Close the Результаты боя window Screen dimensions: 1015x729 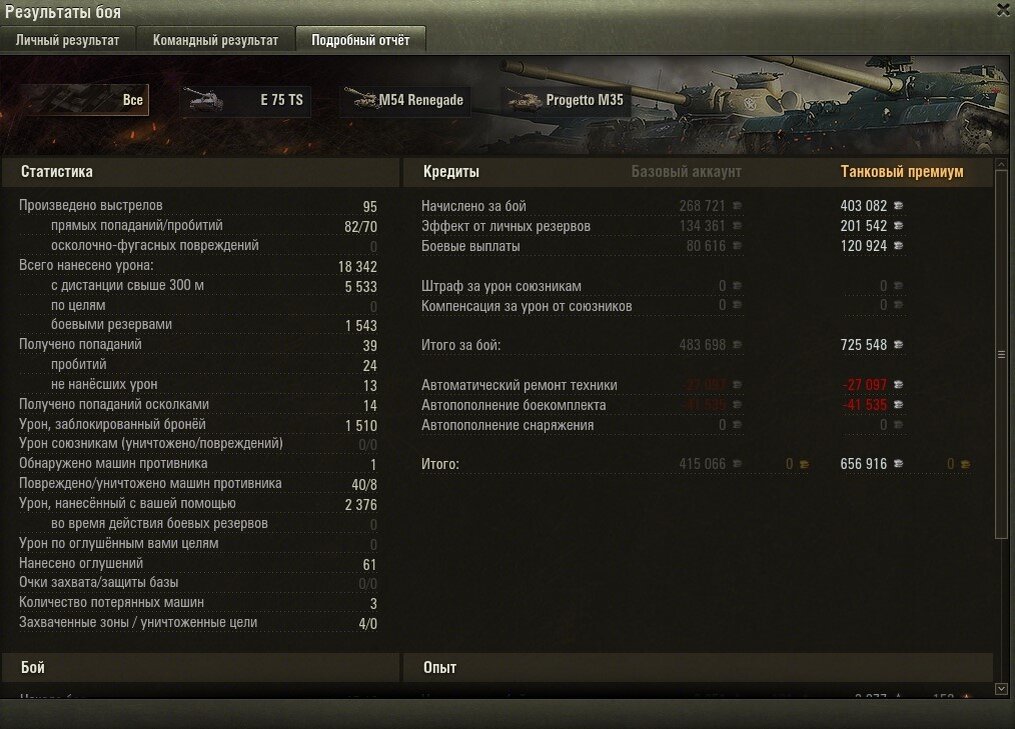(x=1004, y=9)
